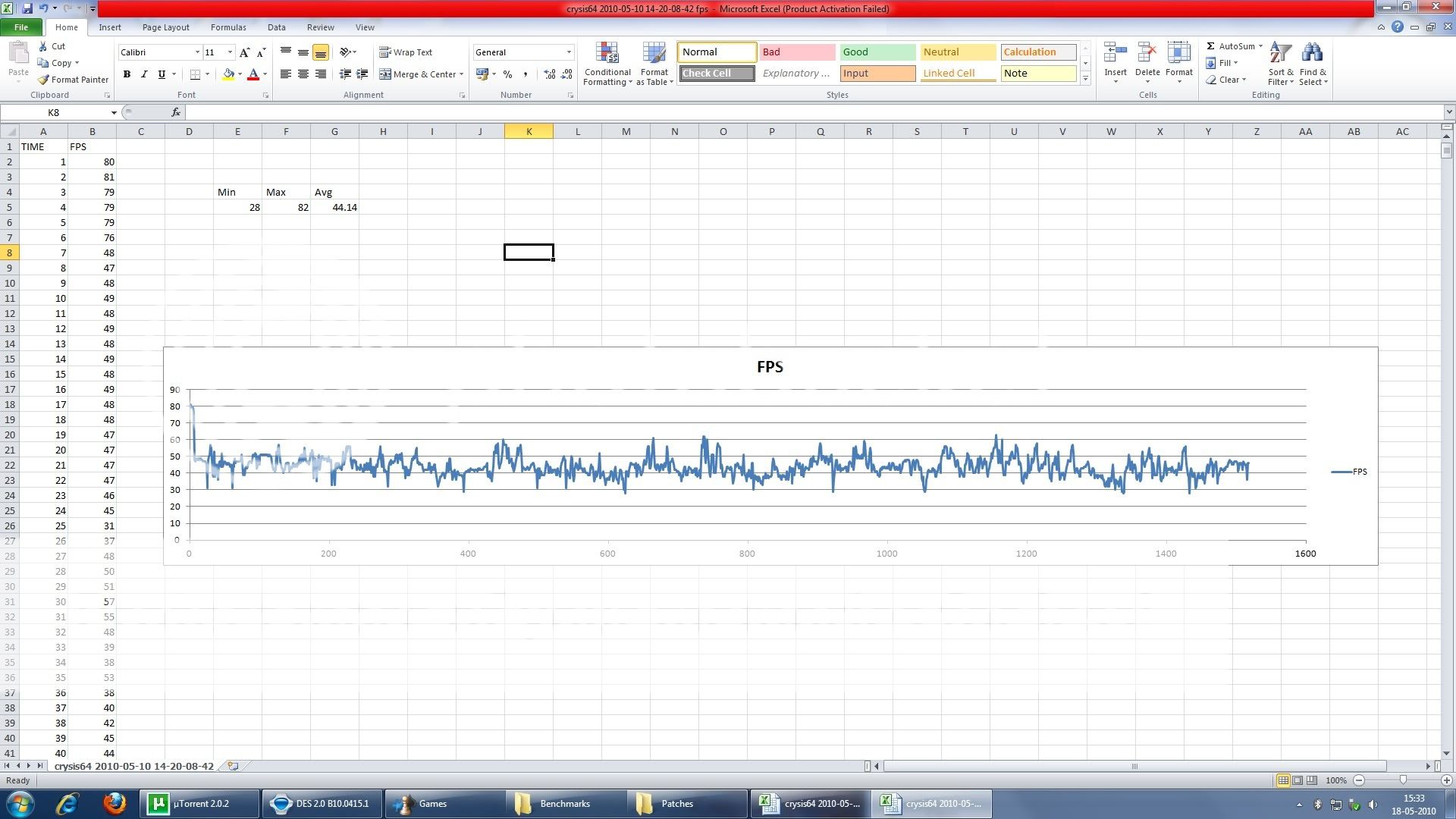This screenshot has height=819, width=1456.
Task: Switch to the Page Layout tab
Action: click(165, 27)
